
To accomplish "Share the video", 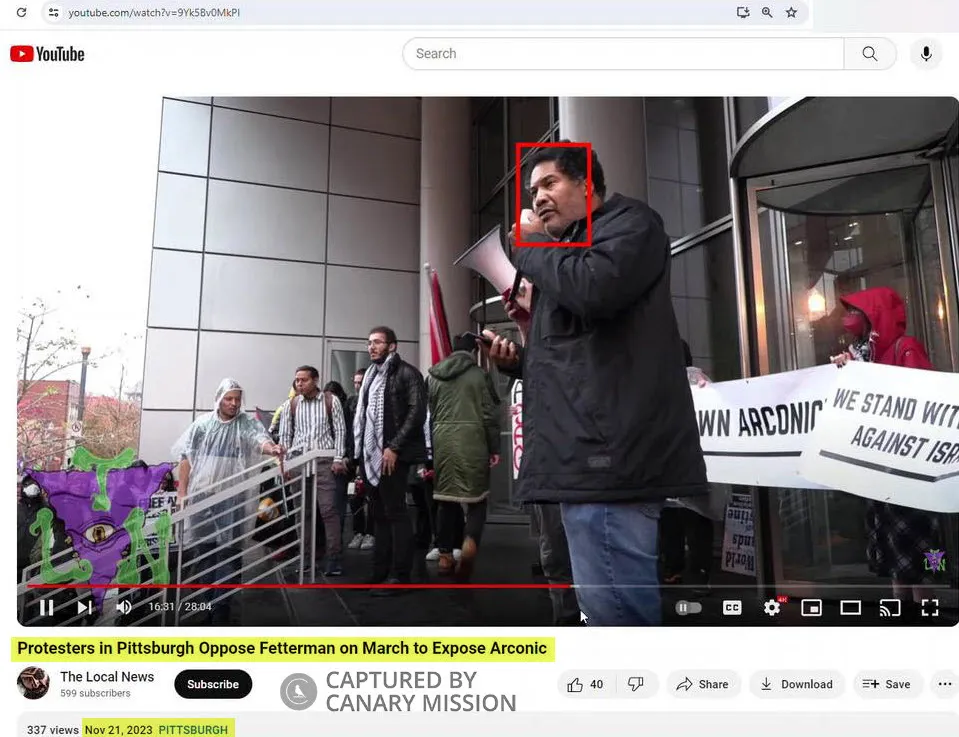I will (x=703, y=684).
